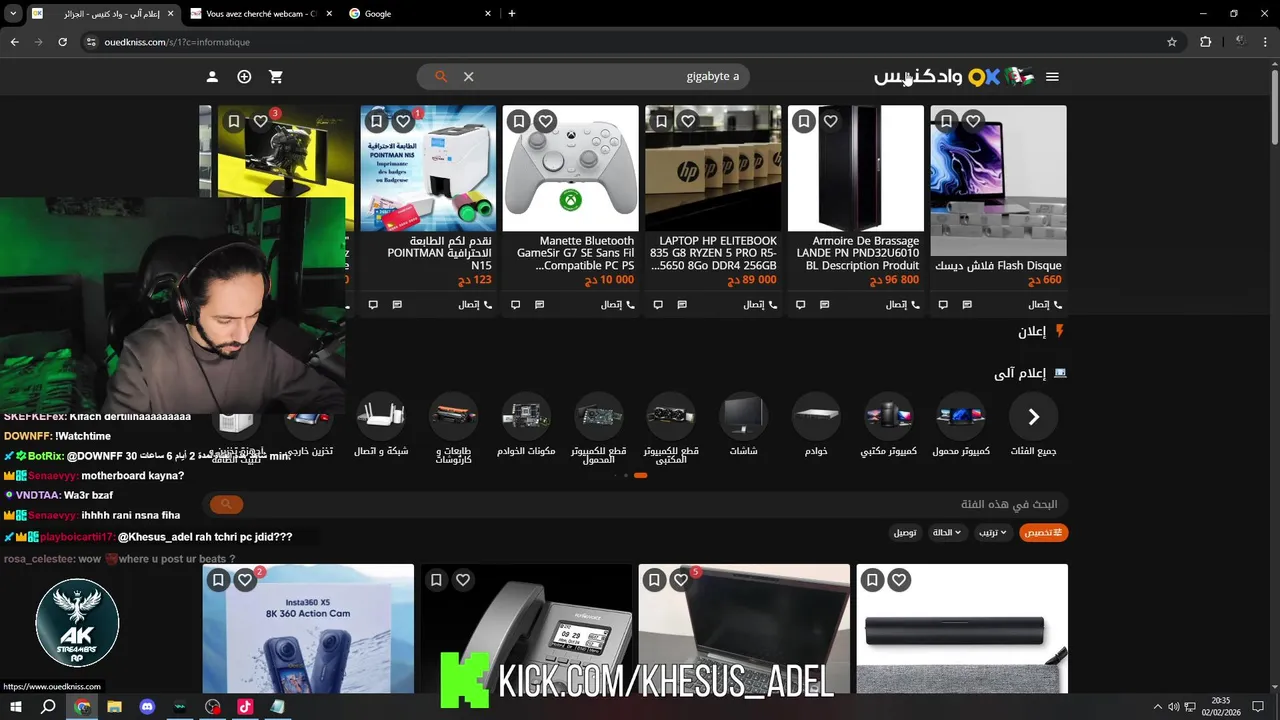This screenshot has height=720, width=1280.
Task: Call seller of the Armoire De Brassage listing
Action: (x=902, y=305)
